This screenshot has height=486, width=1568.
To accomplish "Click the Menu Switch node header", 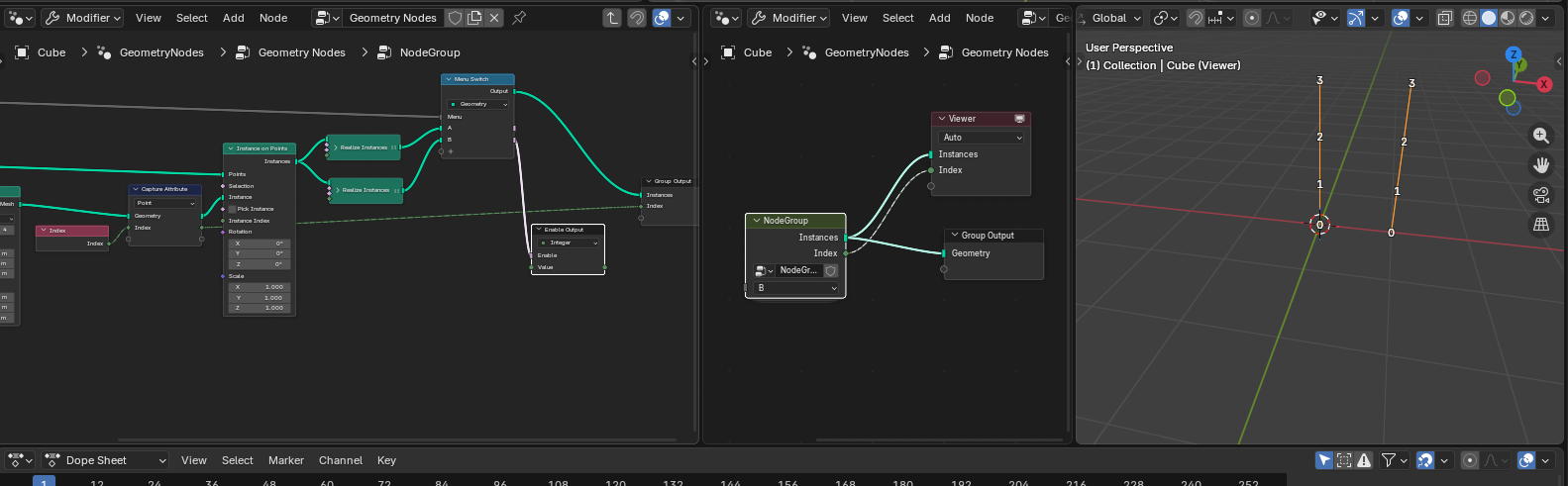I will [477, 79].
